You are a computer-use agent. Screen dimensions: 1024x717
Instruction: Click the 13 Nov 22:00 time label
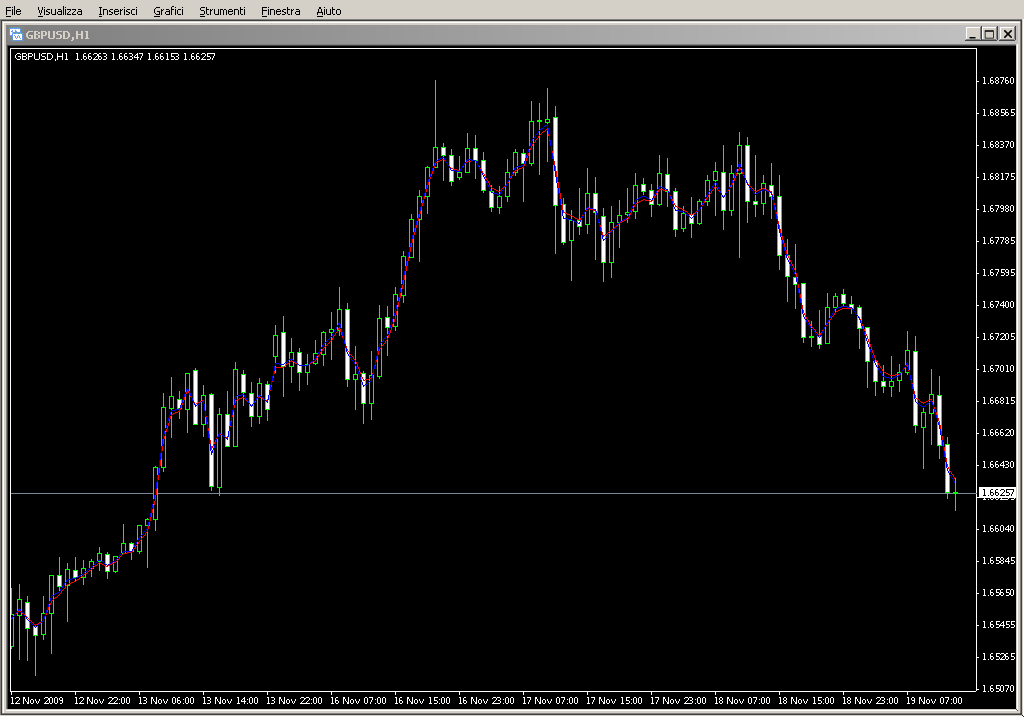click(x=295, y=701)
